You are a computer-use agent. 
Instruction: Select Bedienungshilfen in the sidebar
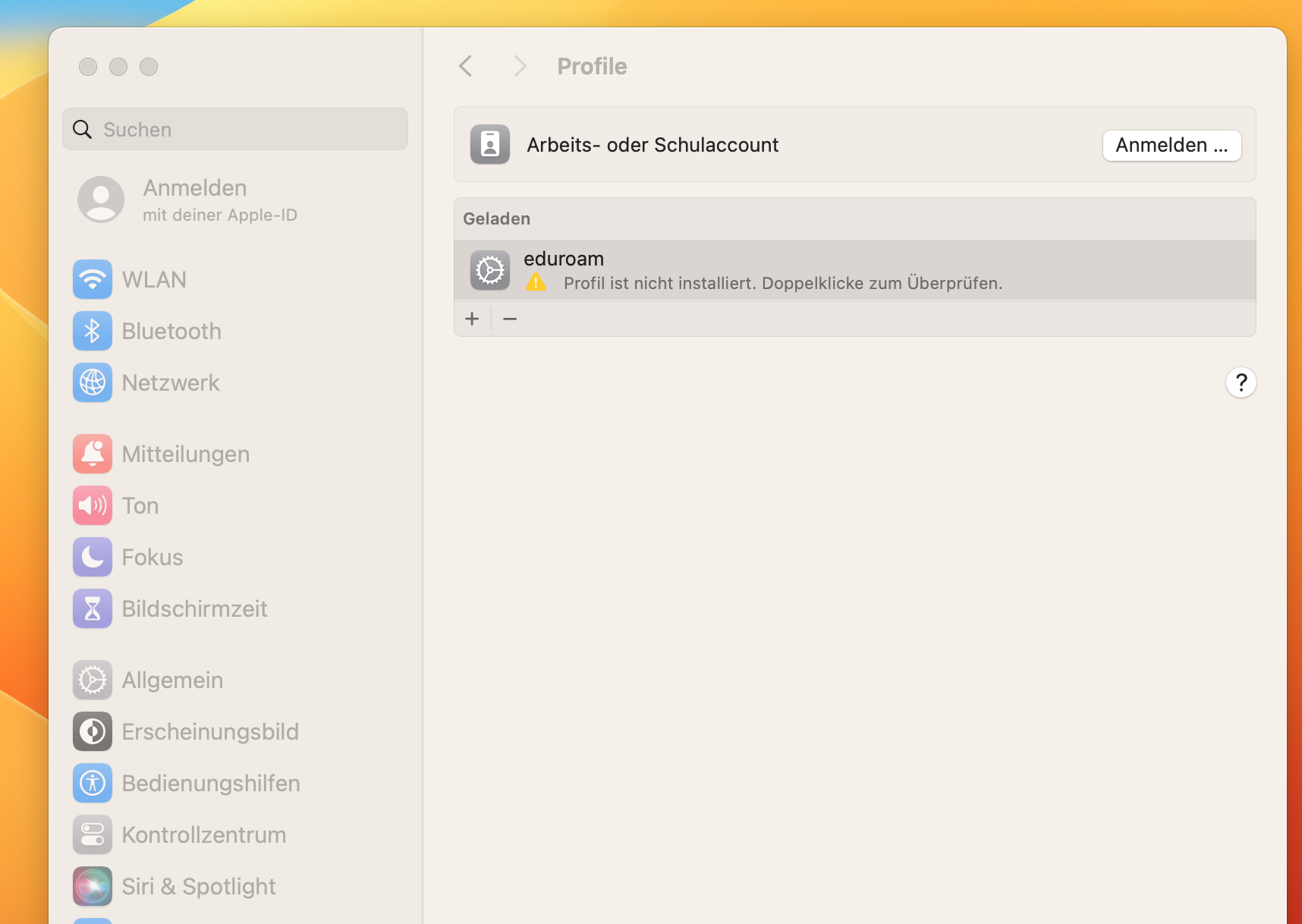[211, 783]
